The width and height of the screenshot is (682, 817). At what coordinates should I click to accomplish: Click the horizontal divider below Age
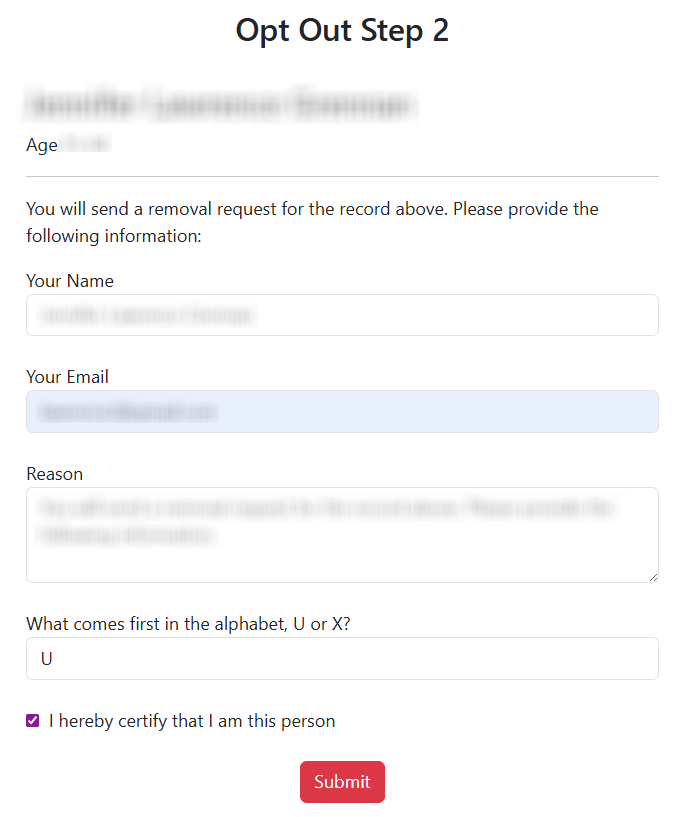[342, 176]
